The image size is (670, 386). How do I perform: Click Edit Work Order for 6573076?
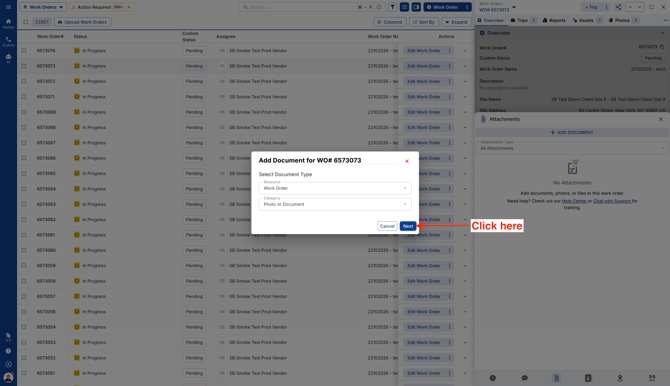pyautogui.click(x=423, y=51)
